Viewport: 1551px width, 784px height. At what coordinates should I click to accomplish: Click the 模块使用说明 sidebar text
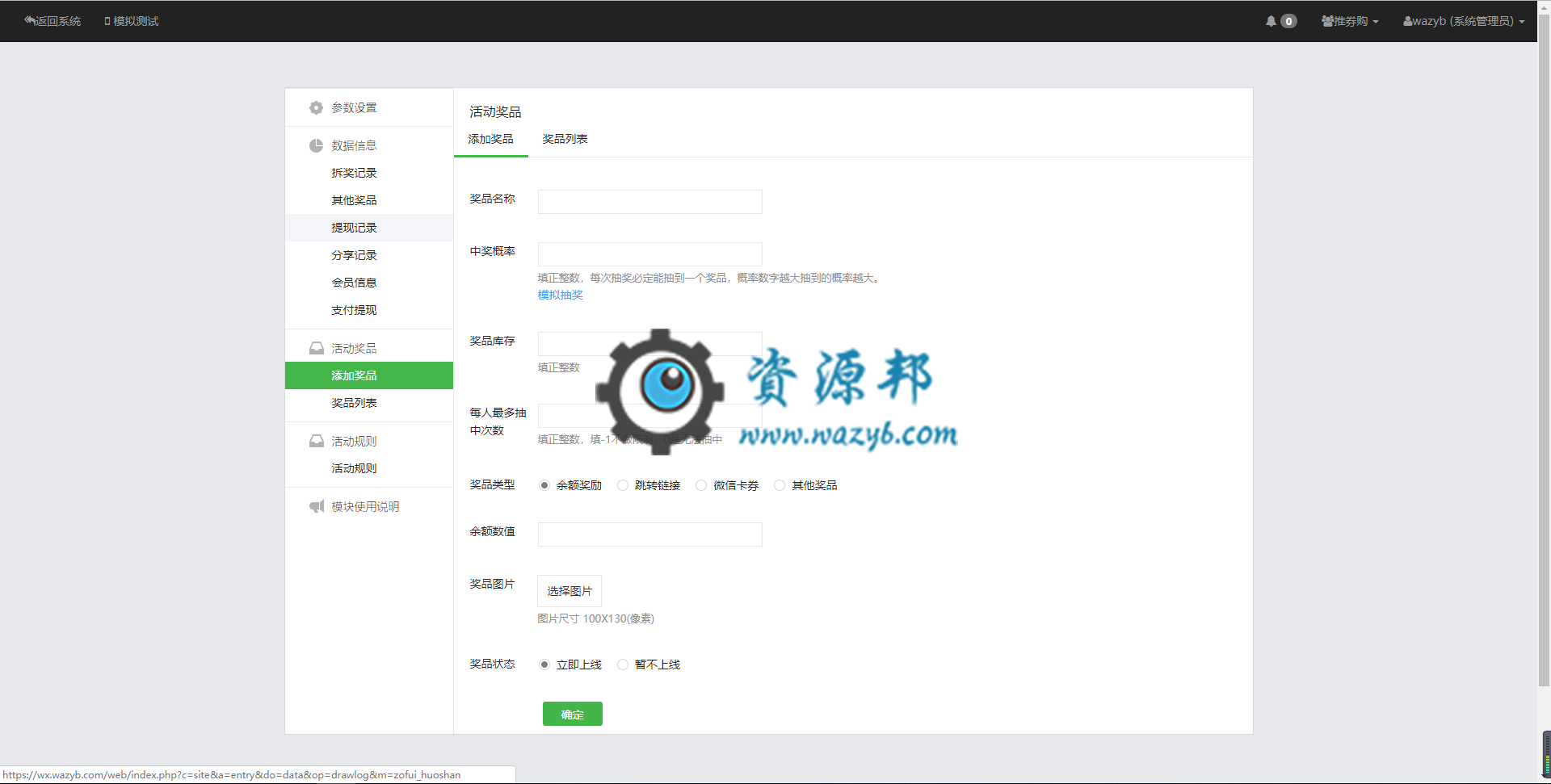coord(365,506)
